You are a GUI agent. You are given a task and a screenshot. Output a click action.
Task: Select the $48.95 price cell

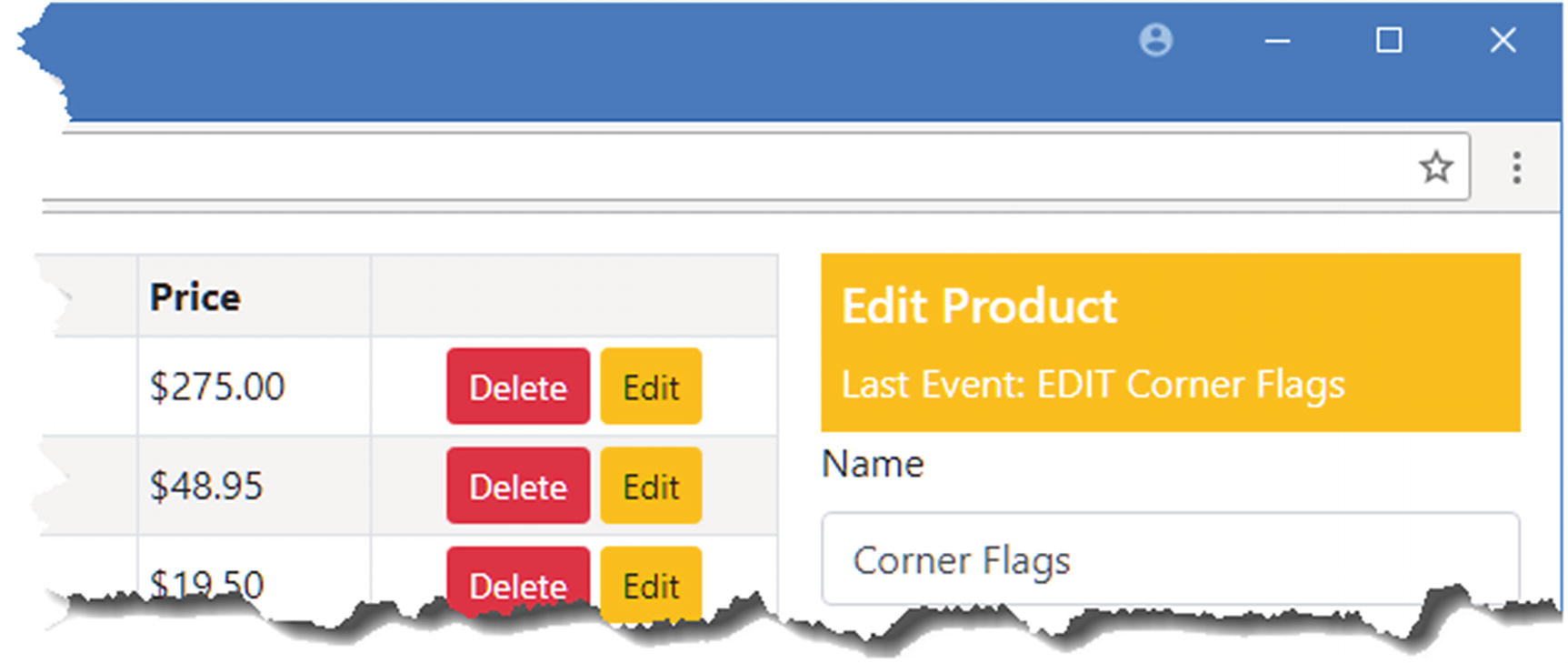[x=206, y=487]
